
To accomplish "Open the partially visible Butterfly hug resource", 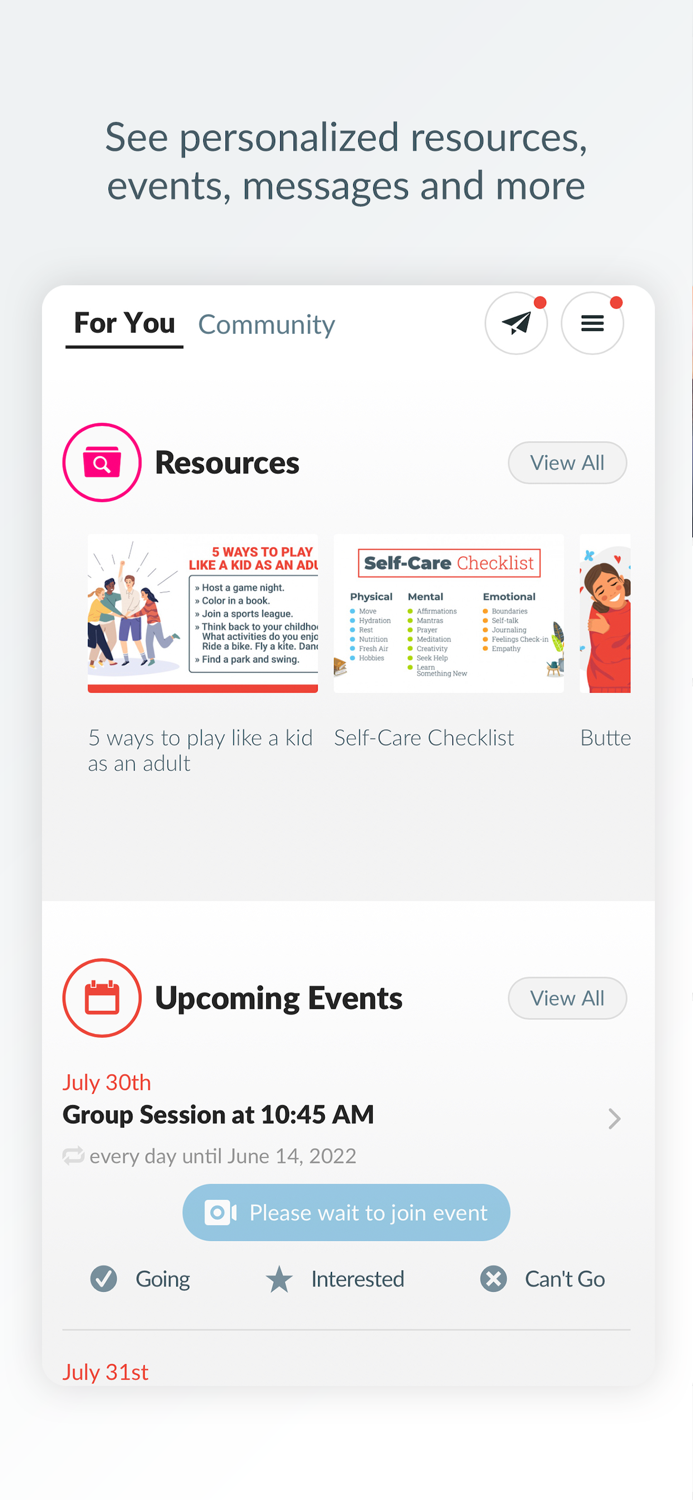I will (x=605, y=613).
